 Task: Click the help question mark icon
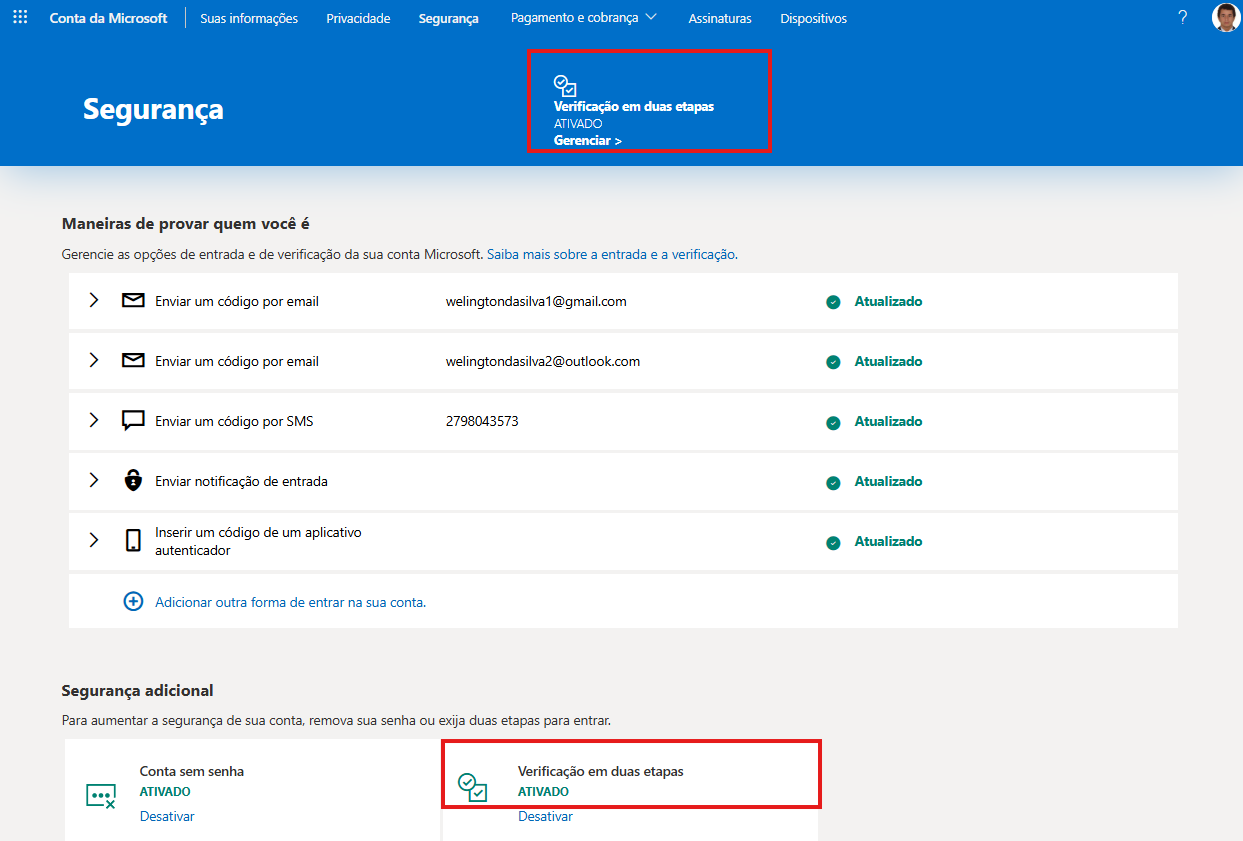pos(1183,17)
